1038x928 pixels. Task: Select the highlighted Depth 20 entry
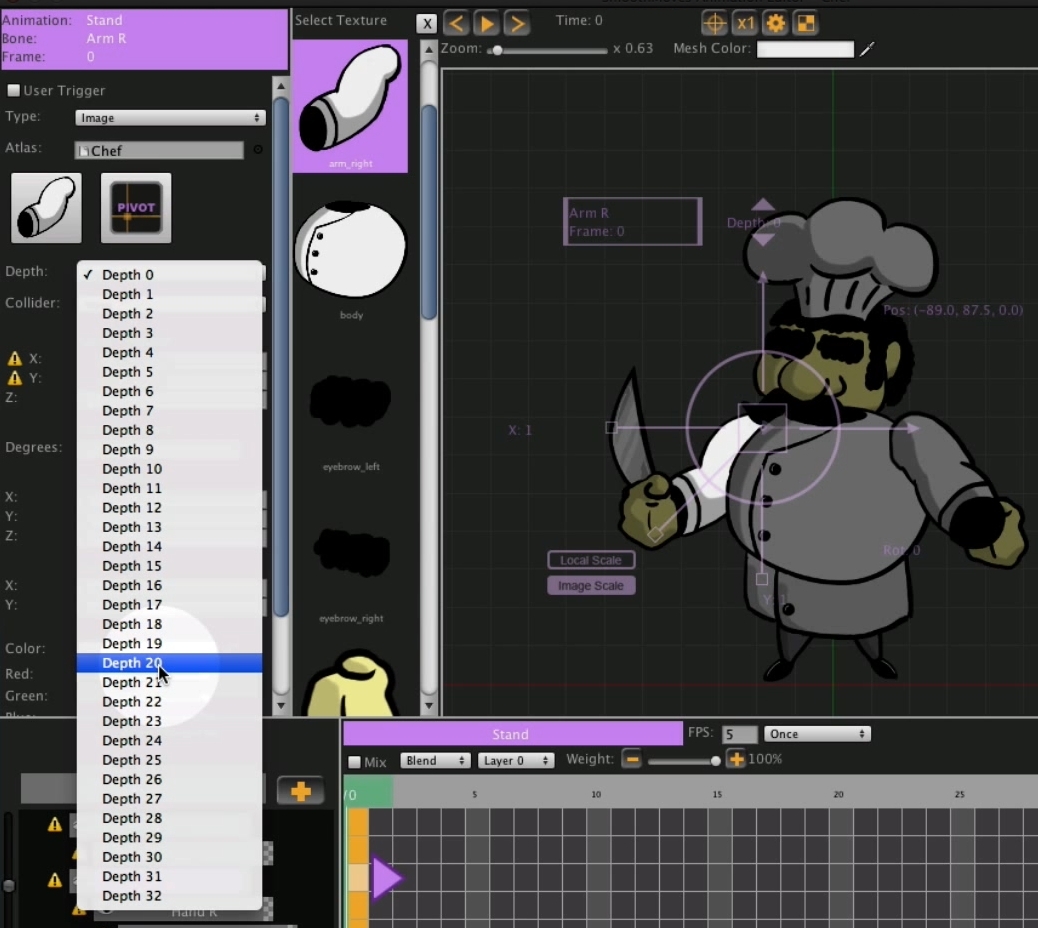(x=169, y=663)
